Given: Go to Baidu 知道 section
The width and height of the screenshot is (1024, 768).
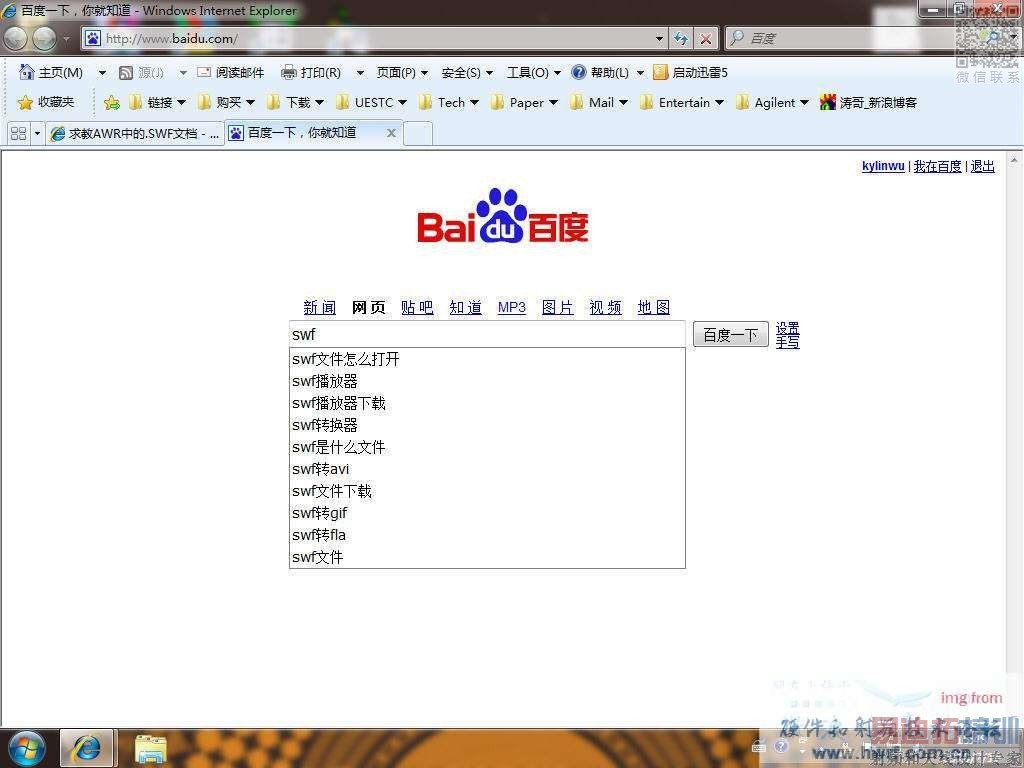Looking at the screenshot, I should pyautogui.click(x=466, y=307).
